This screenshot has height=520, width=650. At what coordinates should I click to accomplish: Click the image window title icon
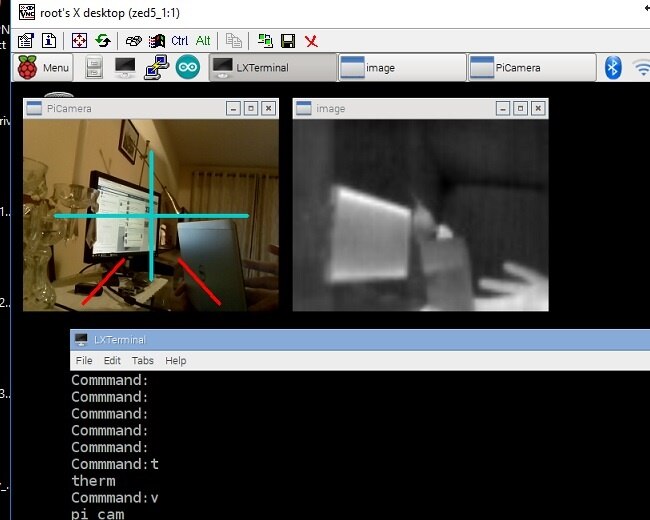pyautogui.click(x=303, y=108)
